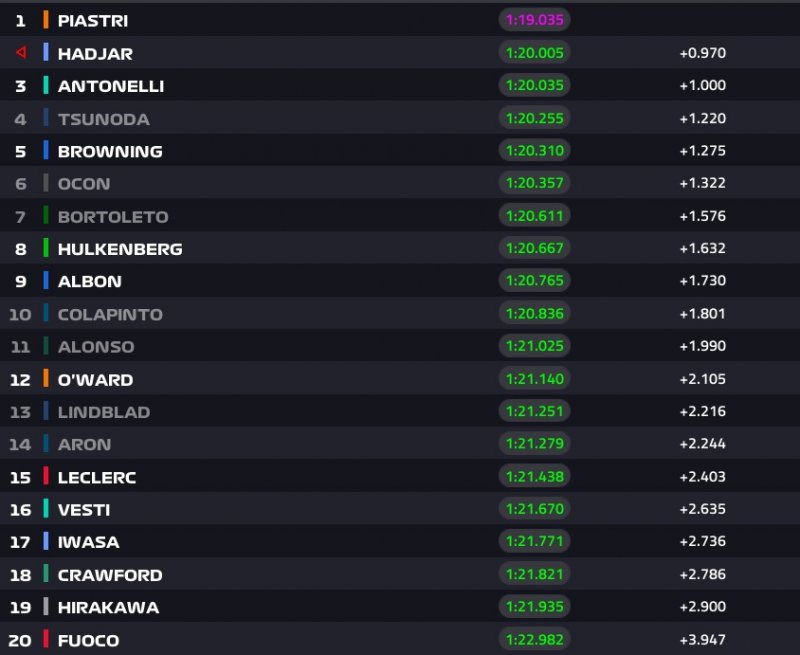Image resolution: width=800 pixels, height=655 pixels.
Task: Select driver name ALBON
Action: [x=90, y=281]
